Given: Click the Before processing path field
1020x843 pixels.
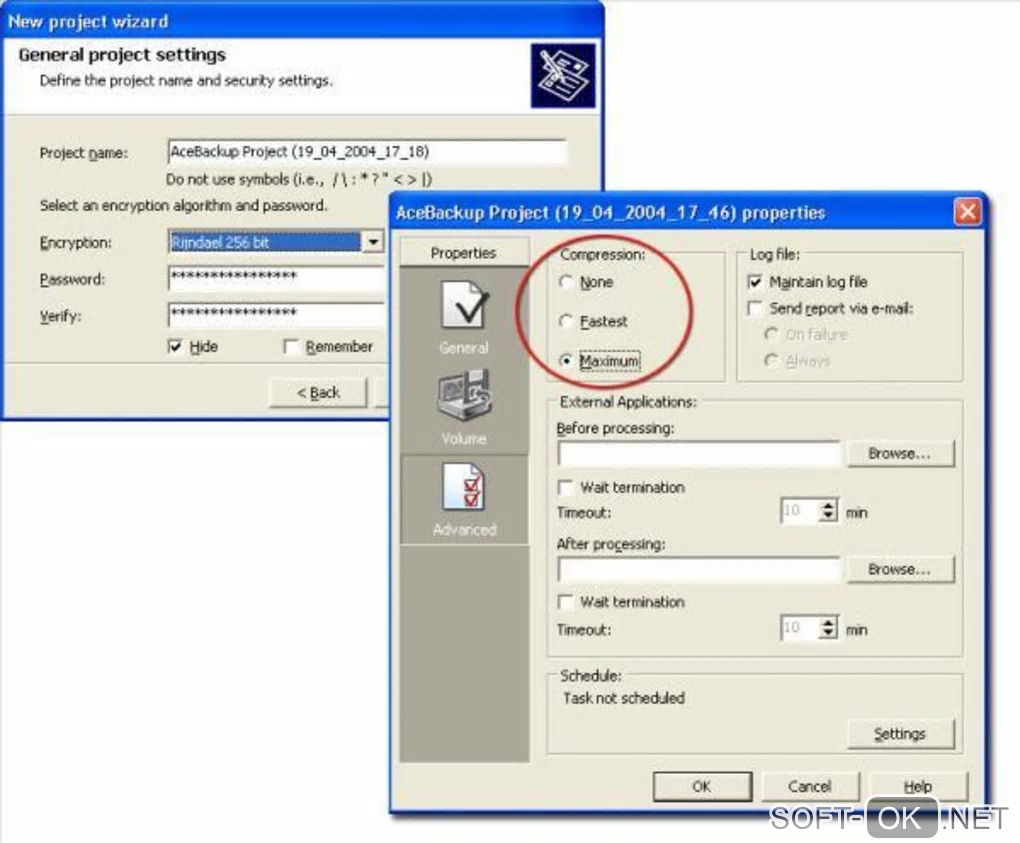Looking at the screenshot, I should click(x=699, y=453).
